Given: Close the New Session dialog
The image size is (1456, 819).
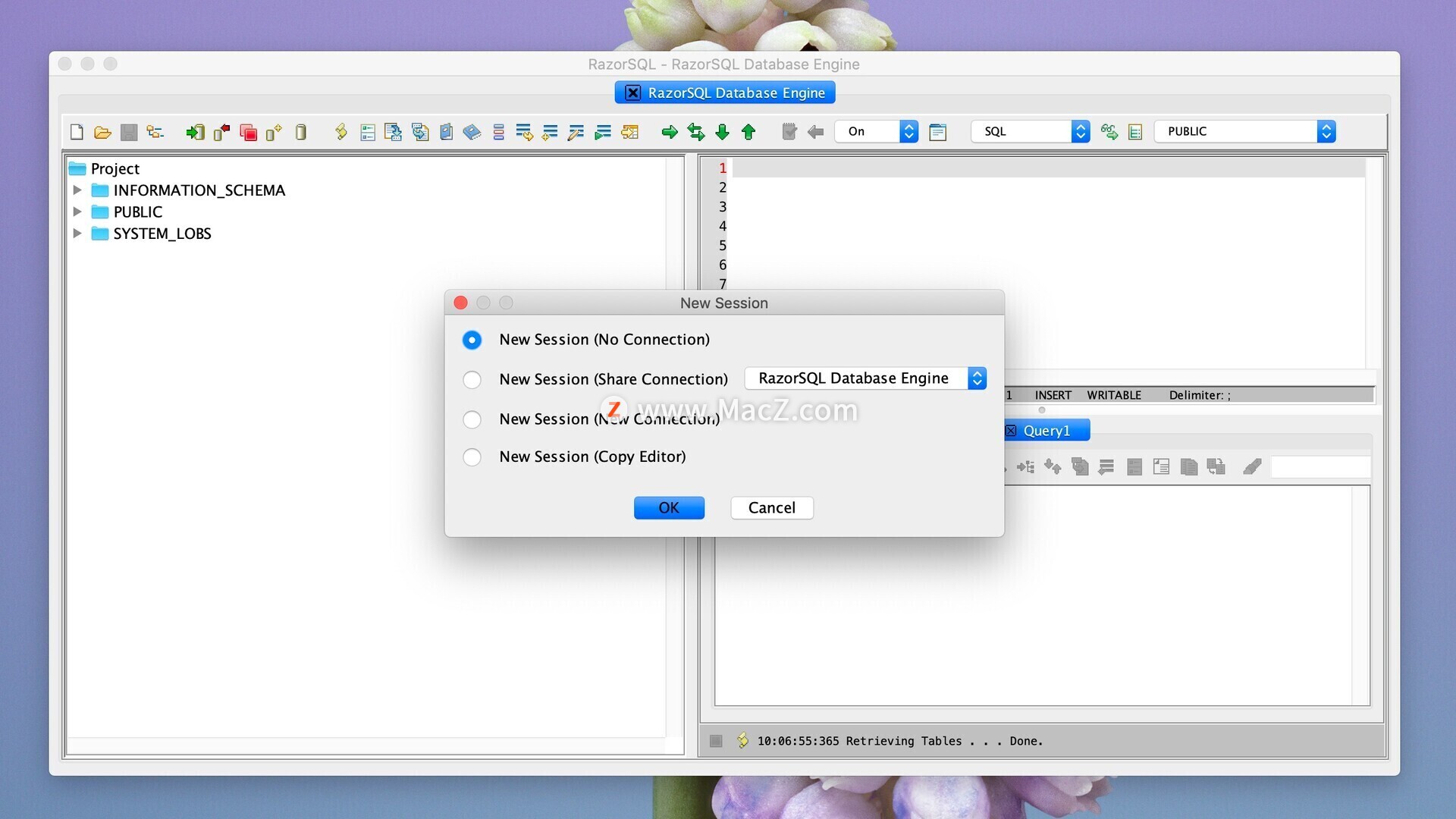Looking at the screenshot, I should (460, 303).
